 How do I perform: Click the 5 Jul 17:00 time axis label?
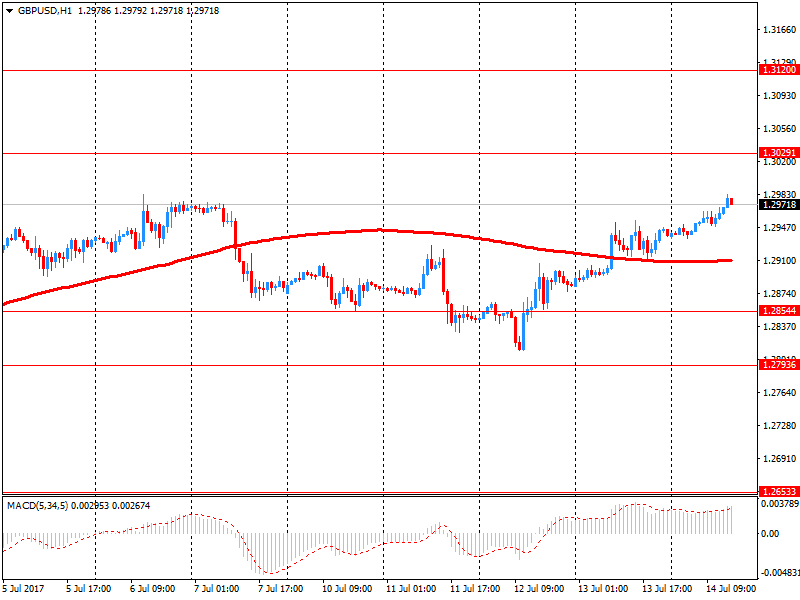[88, 589]
